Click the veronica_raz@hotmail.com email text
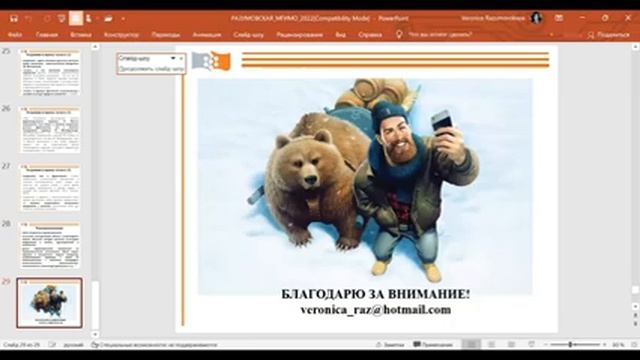This screenshot has width=640, height=360. pyautogui.click(x=376, y=310)
